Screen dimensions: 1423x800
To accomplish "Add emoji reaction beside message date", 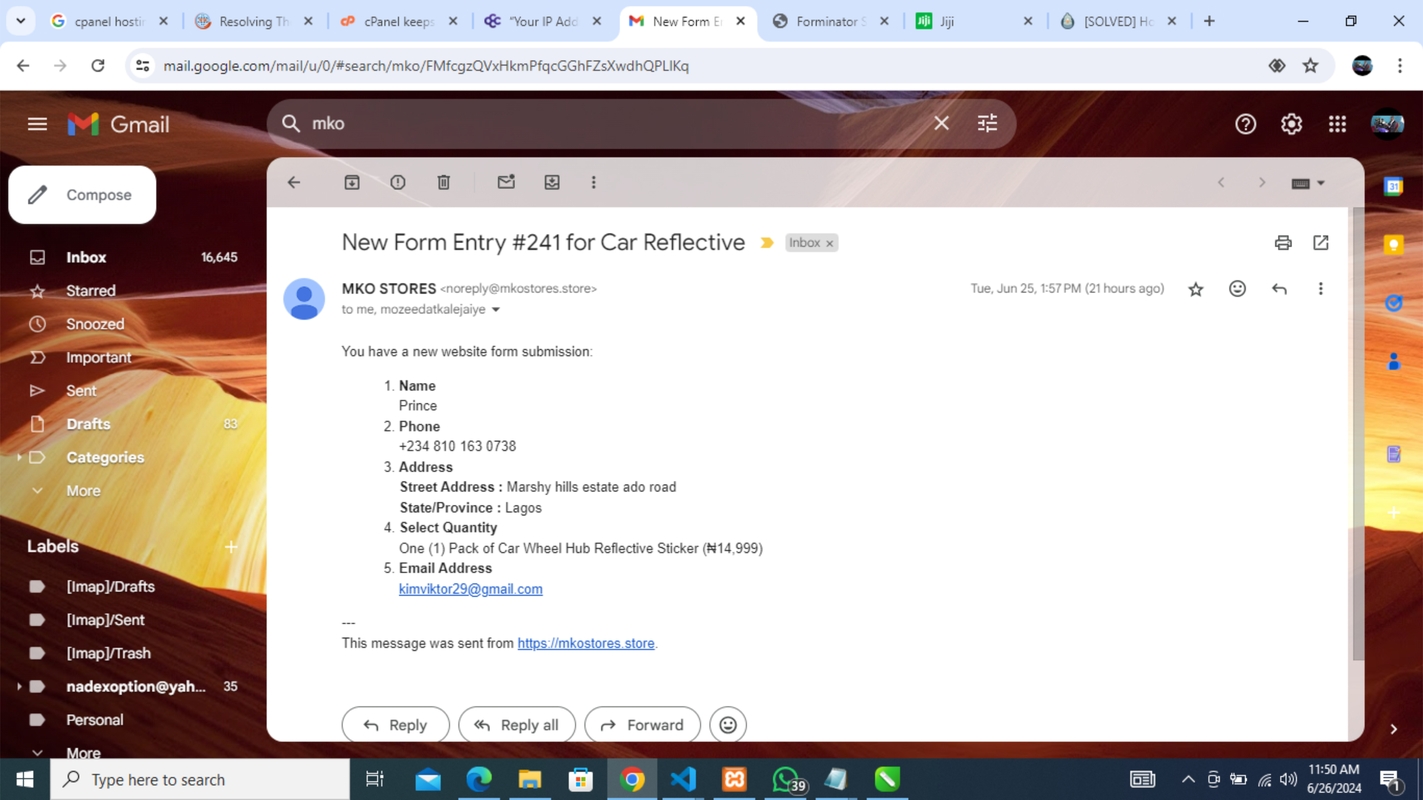I will tap(1238, 289).
